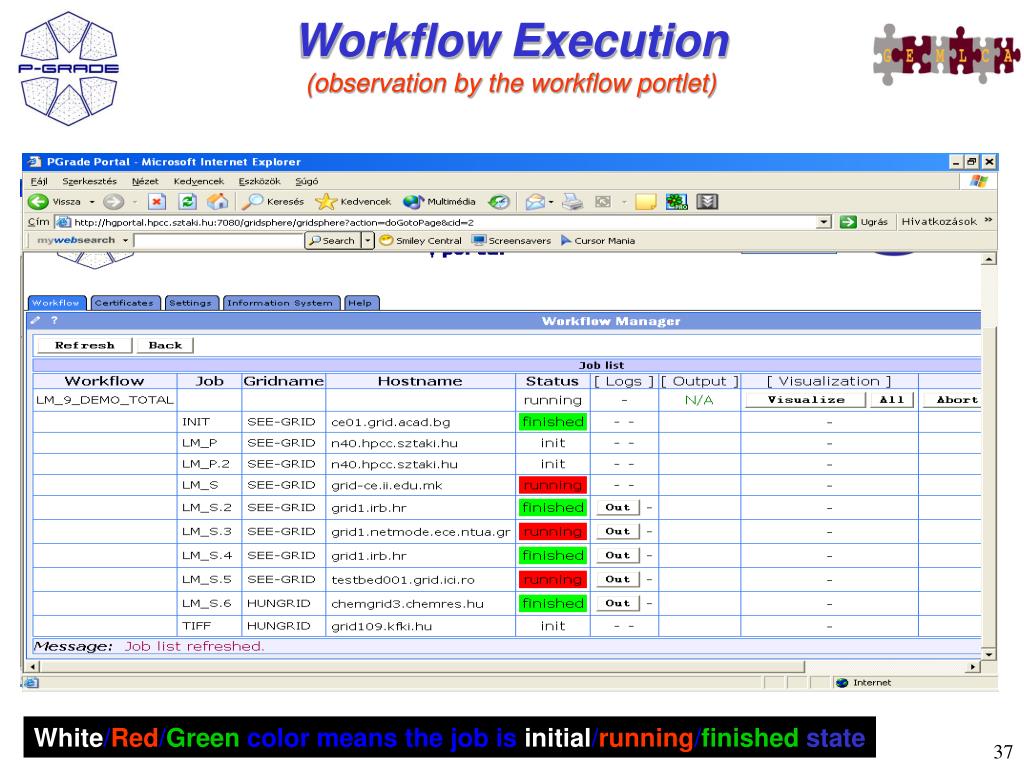Abort the LM_9_DEMO_TOTAL workflow

coord(953,400)
